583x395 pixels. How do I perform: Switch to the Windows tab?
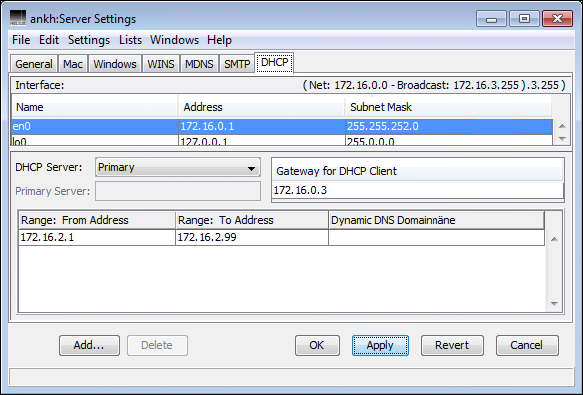click(115, 64)
